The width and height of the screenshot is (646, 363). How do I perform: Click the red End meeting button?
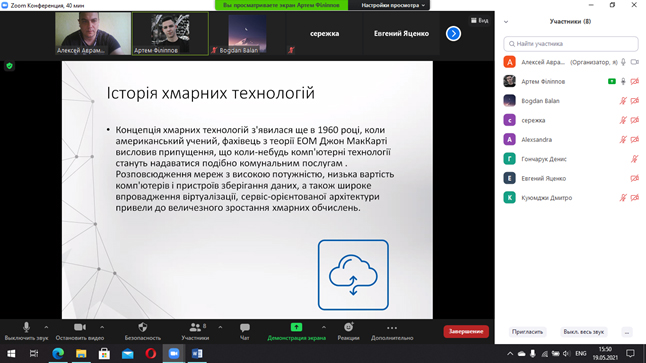tap(466, 331)
